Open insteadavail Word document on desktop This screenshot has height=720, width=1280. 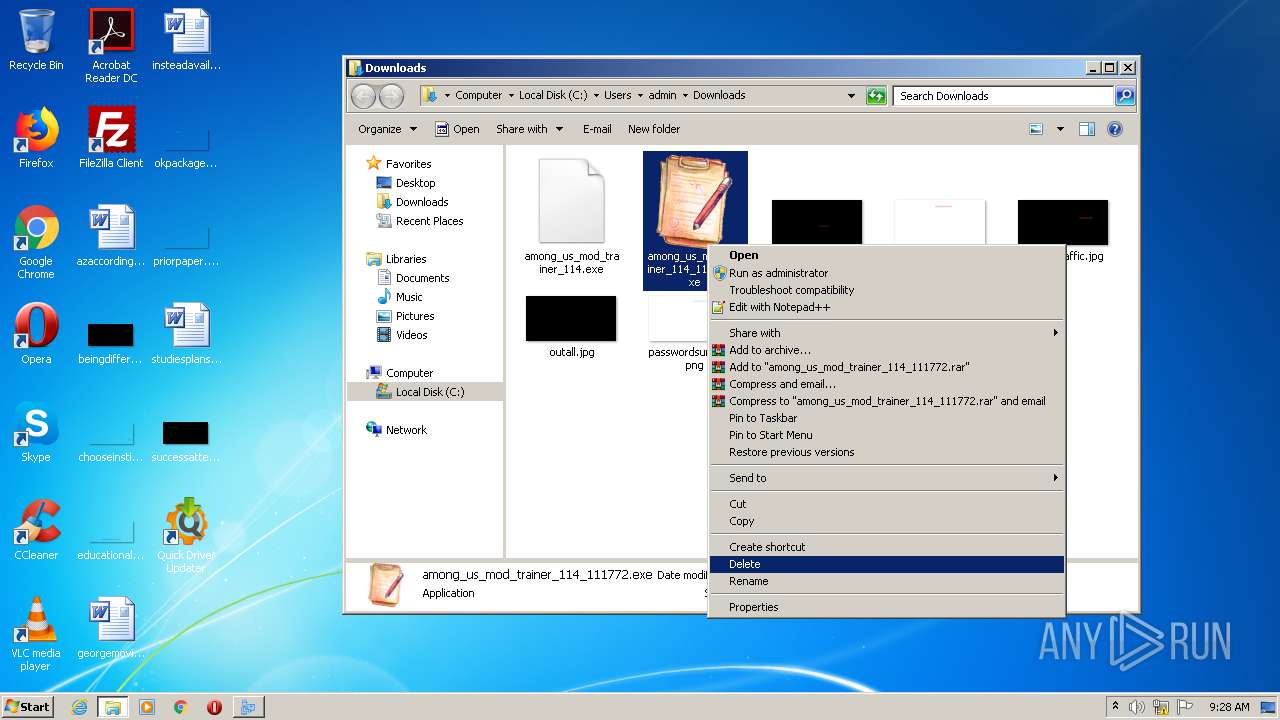coord(186,40)
